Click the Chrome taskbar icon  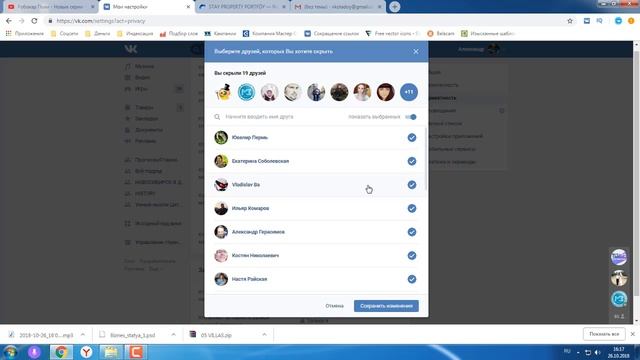[x=61, y=352]
